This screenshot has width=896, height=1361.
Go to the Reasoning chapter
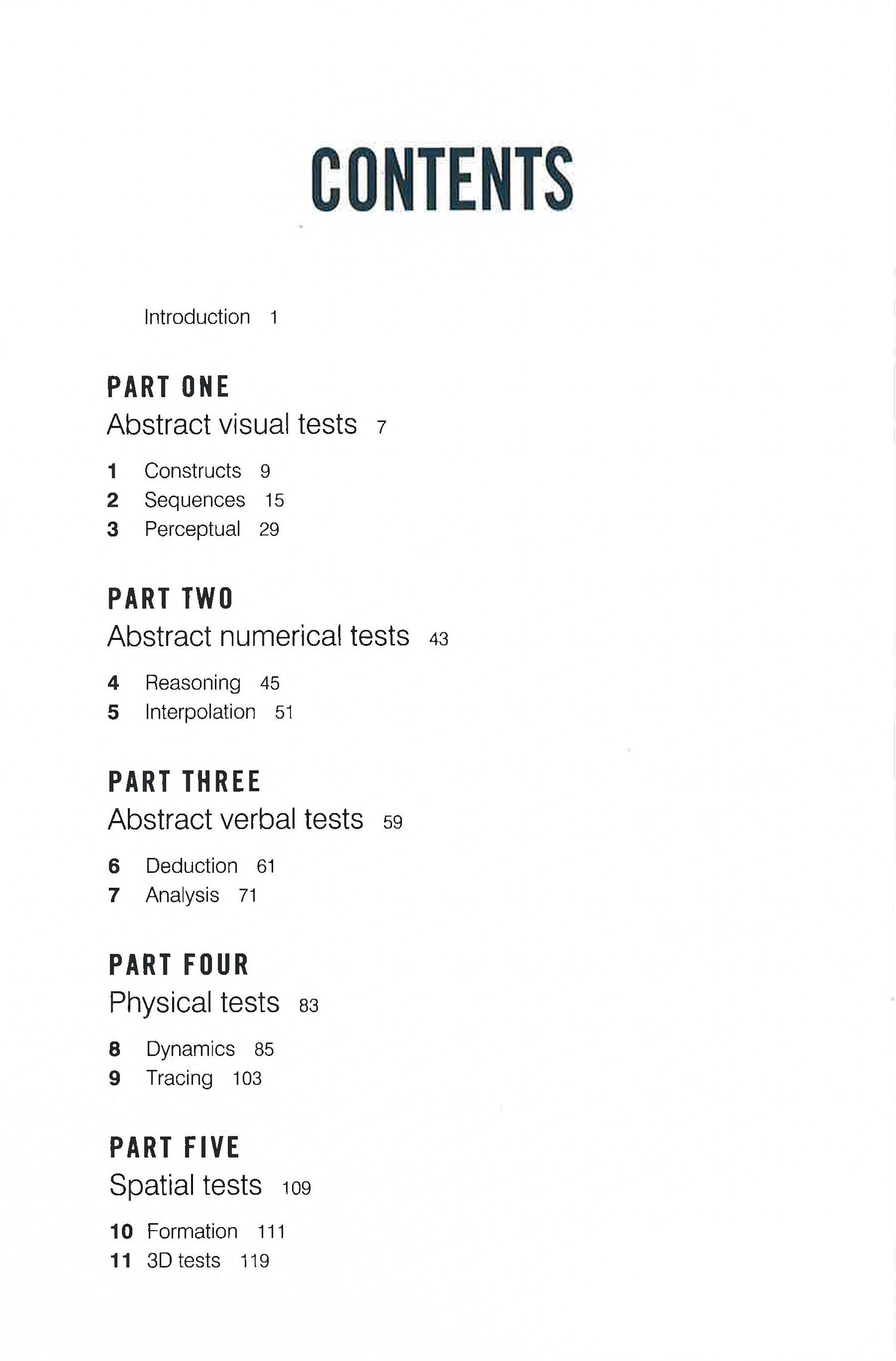coord(193,683)
